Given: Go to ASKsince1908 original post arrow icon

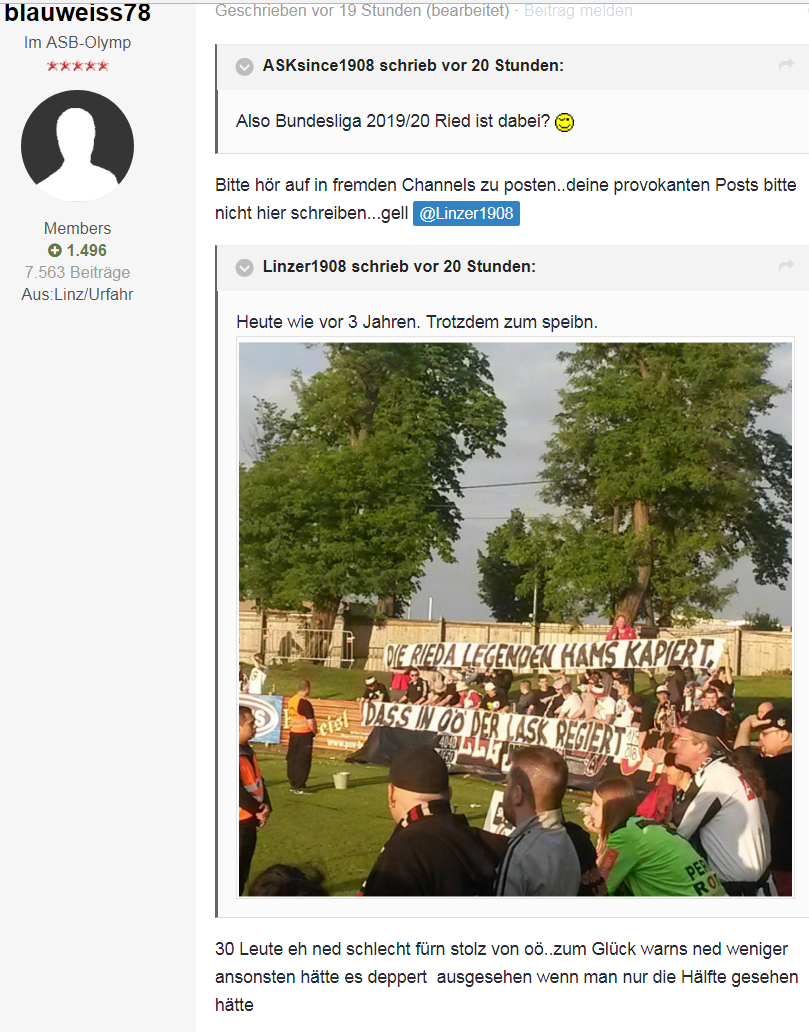Looking at the screenshot, I should click(786, 64).
